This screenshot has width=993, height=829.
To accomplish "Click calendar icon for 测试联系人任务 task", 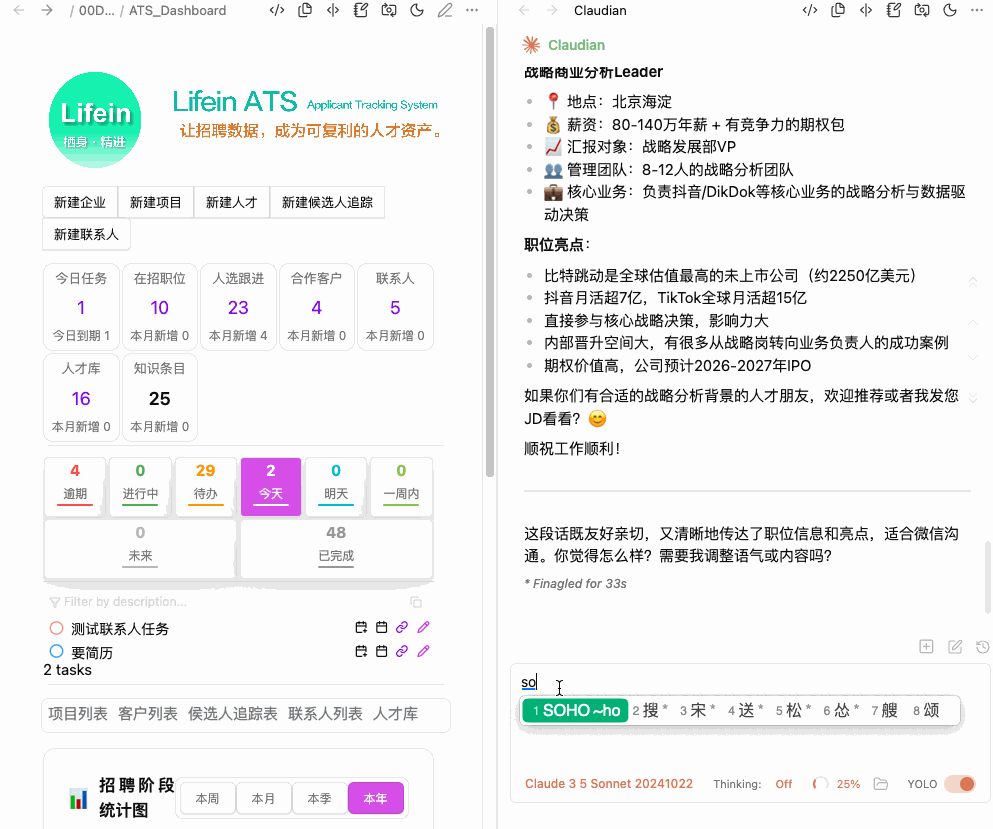I will tap(381, 628).
